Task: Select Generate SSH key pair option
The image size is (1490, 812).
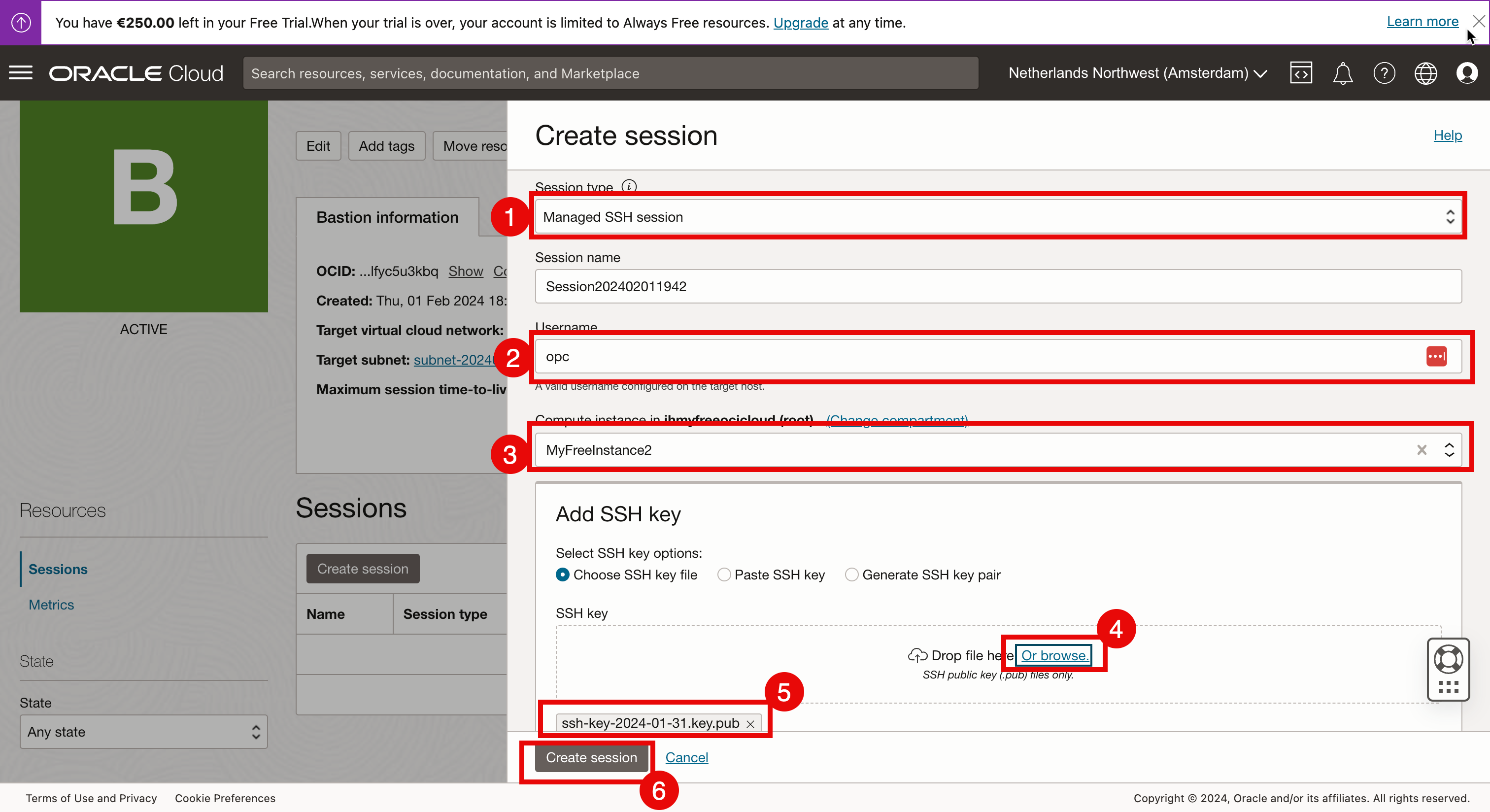Action: pyautogui.click(x=851, y=575)
